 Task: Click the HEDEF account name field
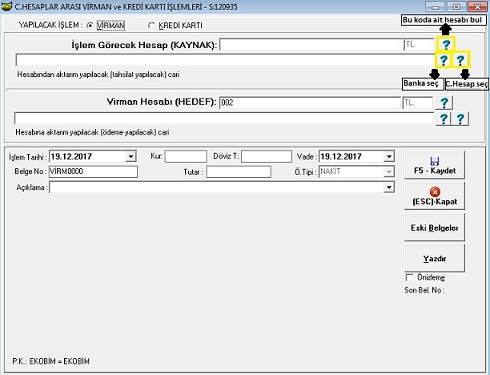[224, 118]
